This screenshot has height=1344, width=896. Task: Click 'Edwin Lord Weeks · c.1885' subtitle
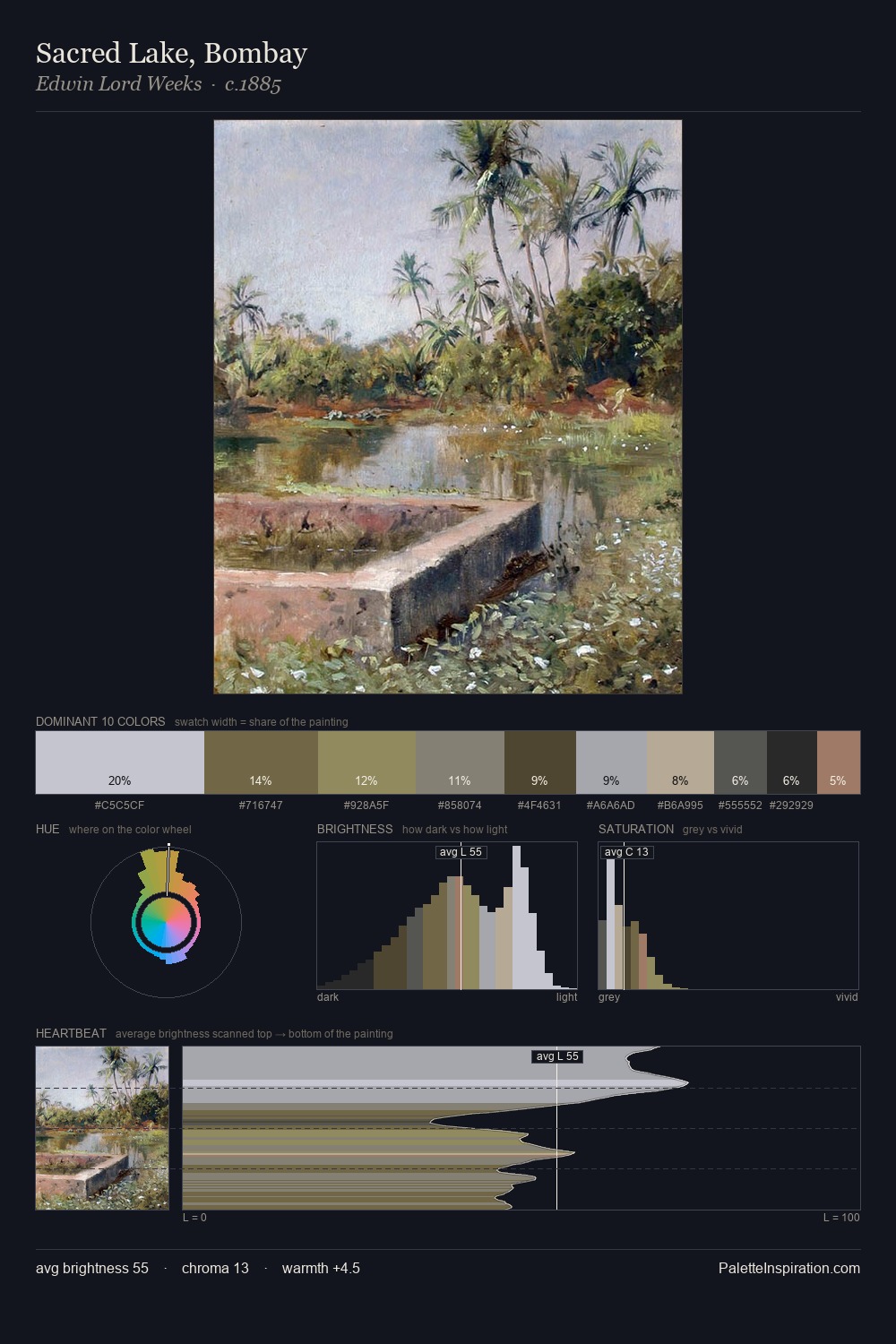click(159, 84)
